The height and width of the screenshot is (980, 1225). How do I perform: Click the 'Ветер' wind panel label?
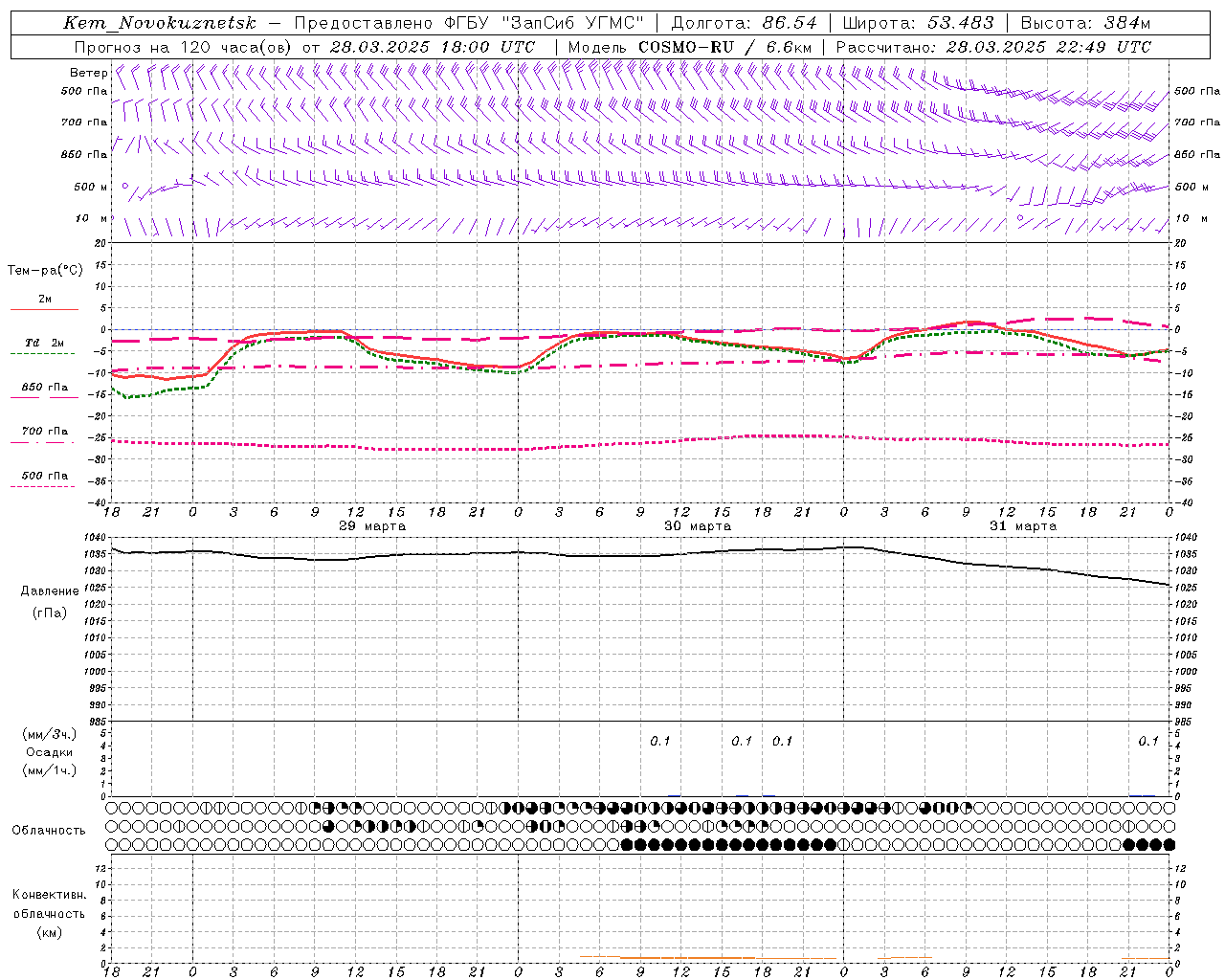88,73
